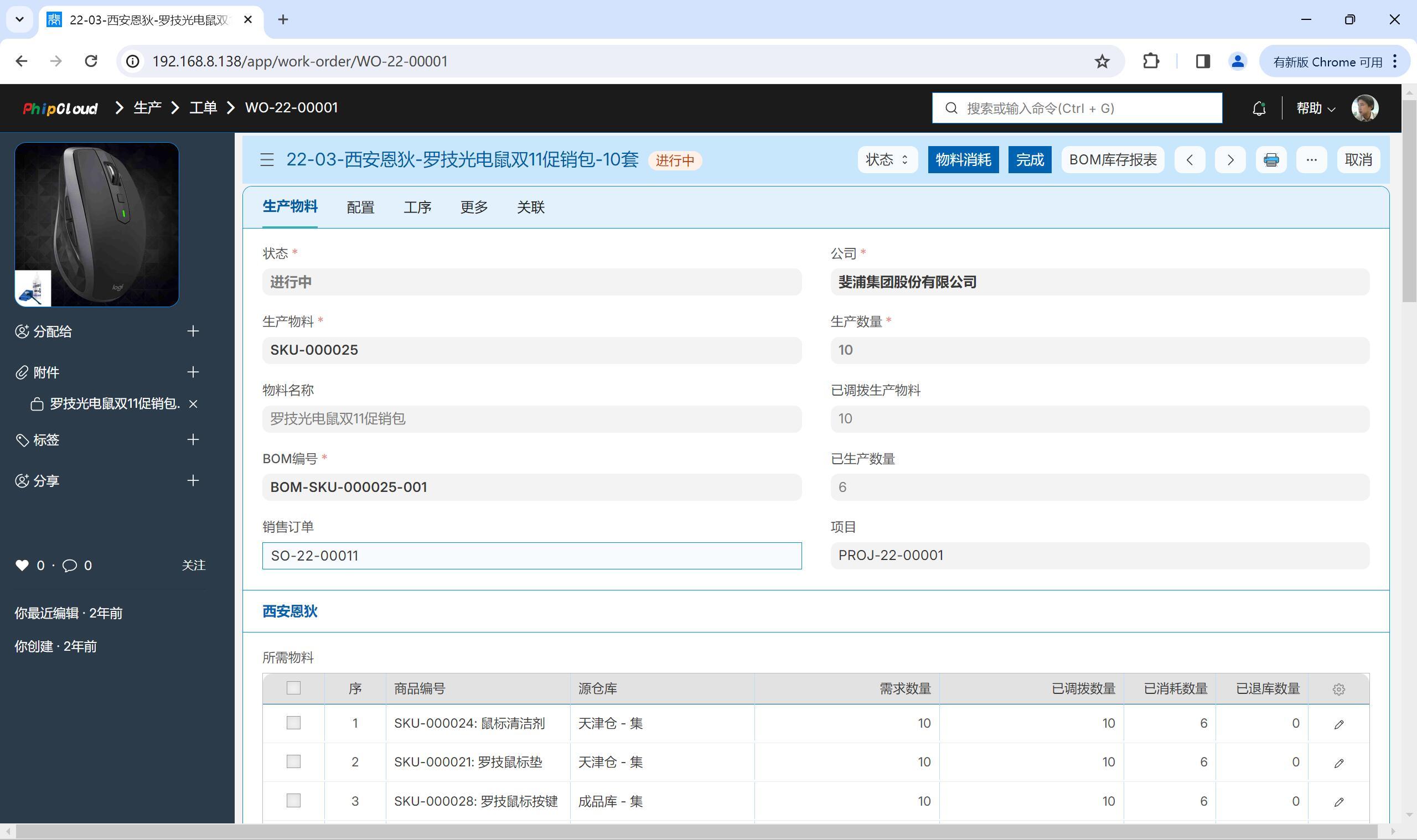Click the BOM-SKU-000025-001 field
1417x840 pixels.
tap(531, 488)
